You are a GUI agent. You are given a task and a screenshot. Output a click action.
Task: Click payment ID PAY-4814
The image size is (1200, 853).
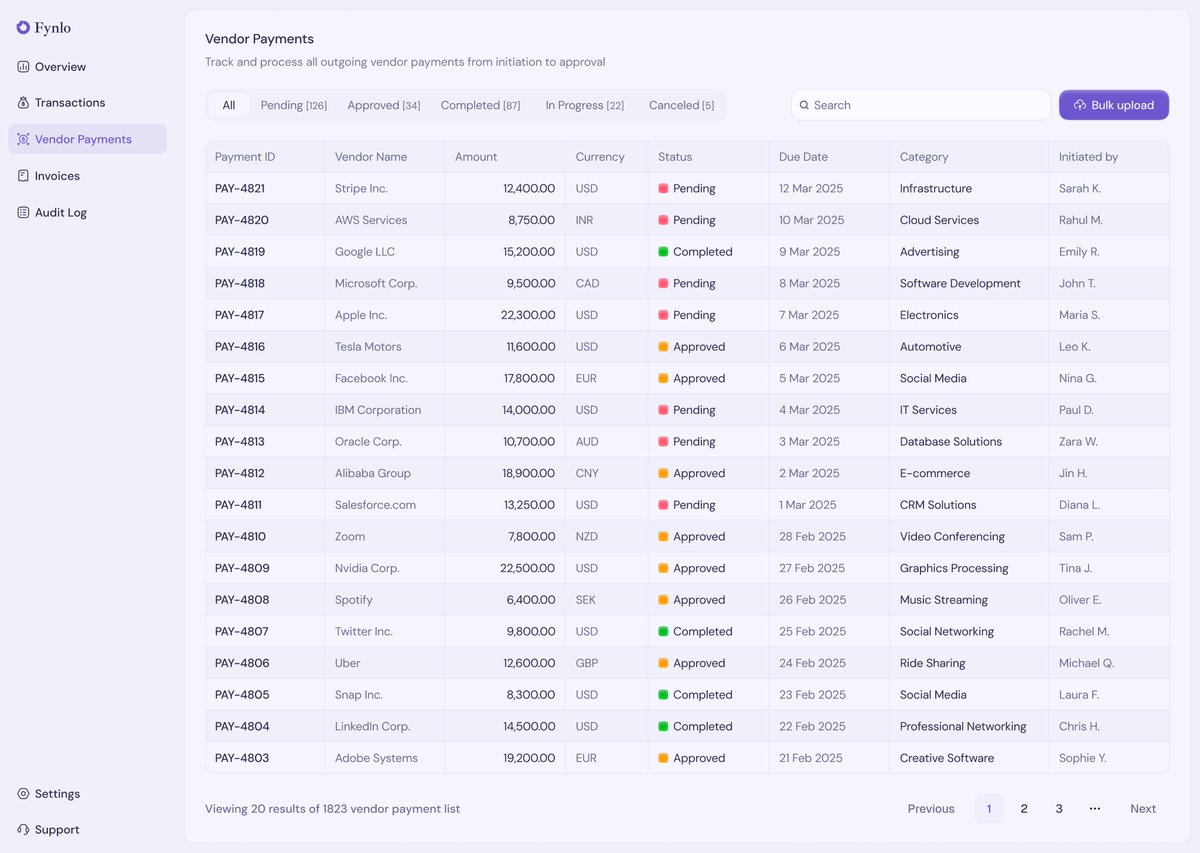(x=241, y=410)
